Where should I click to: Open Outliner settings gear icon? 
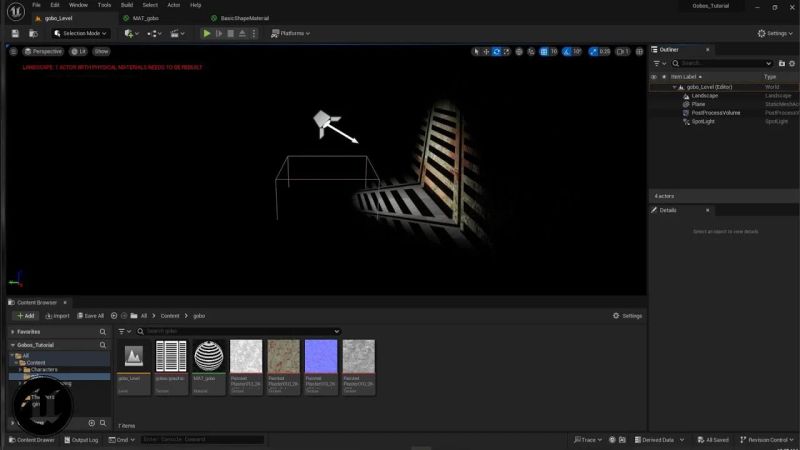pyautogui.click(x=792, y=63)
